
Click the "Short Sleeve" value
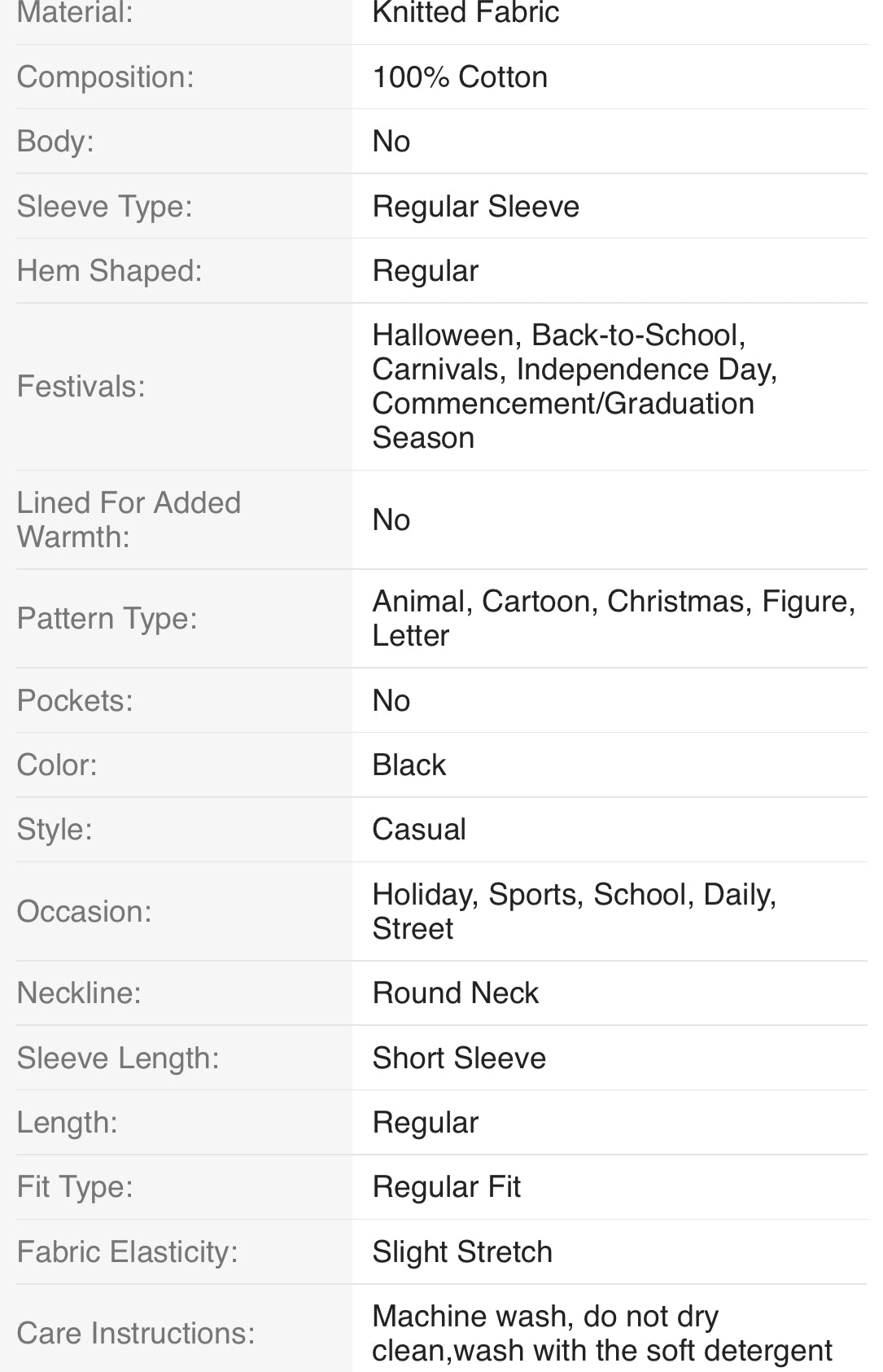pyautogui.click(x=459, y=1059)
